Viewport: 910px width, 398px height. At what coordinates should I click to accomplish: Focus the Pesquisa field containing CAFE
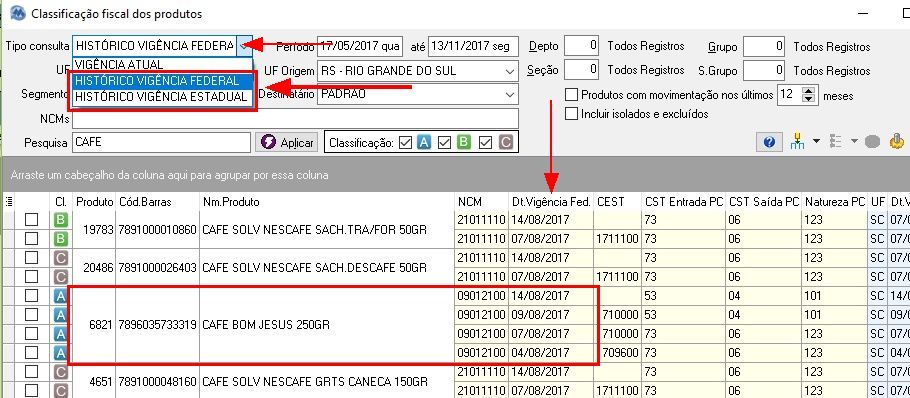coord(161,142)
